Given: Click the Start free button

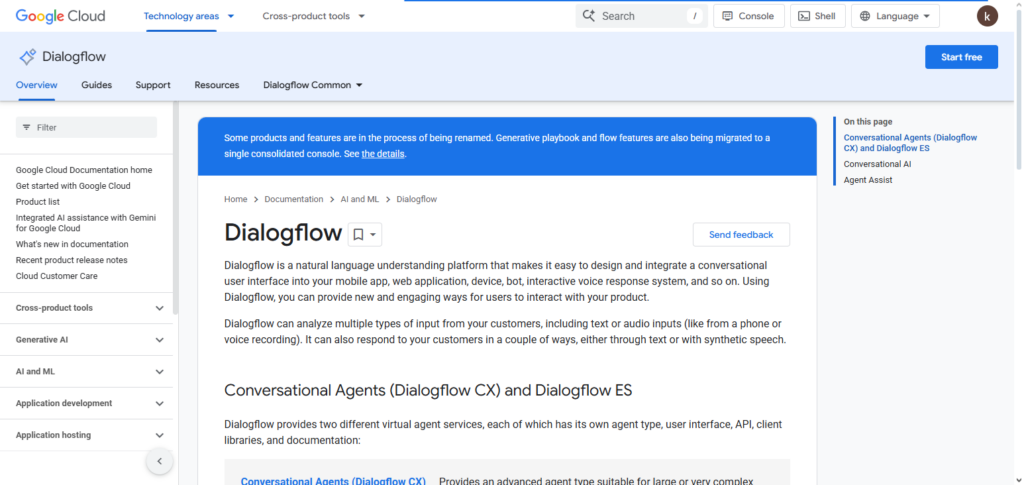Looking at the screenshot, I should pos(961,57).
